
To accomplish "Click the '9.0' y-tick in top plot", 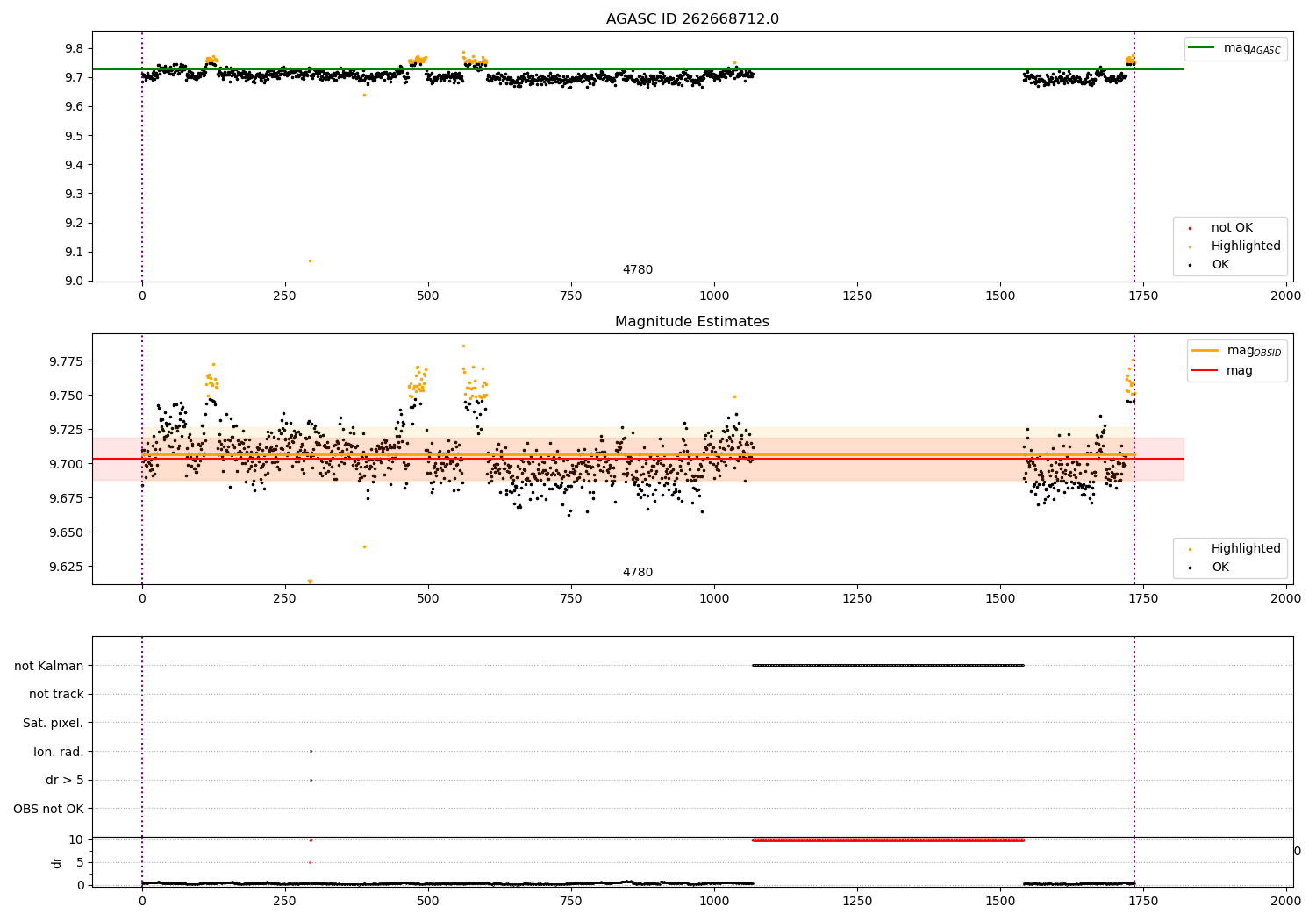I will [75, 282].
